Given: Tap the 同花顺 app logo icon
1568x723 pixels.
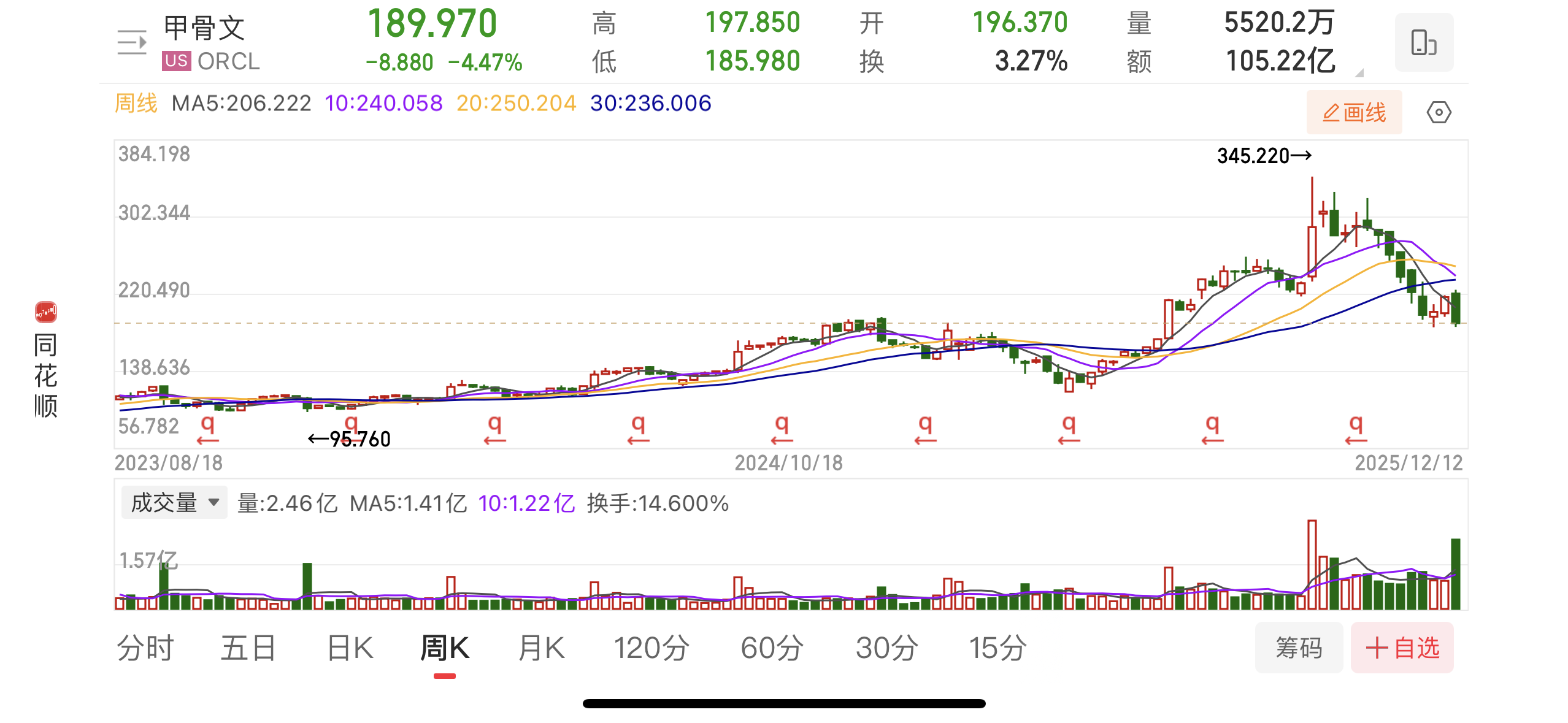Looking at the screenshot, I should pos(46,312).
